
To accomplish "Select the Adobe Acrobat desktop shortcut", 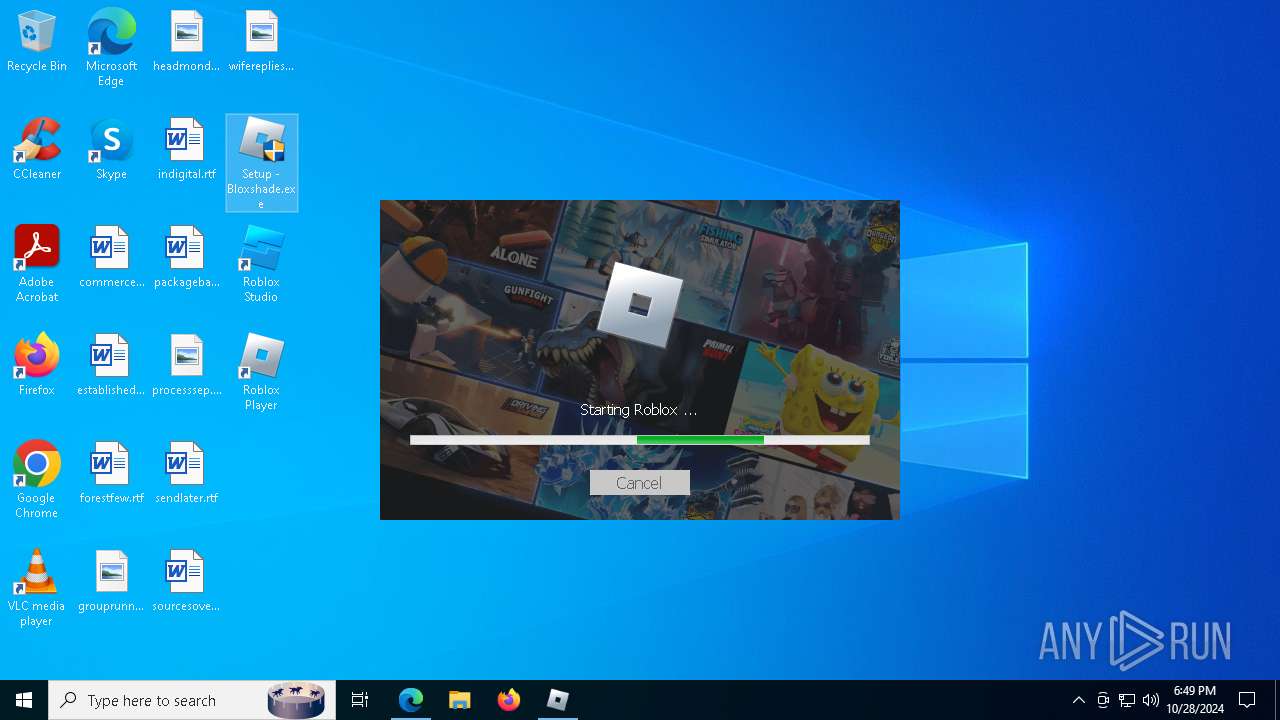I will pyautogui.click(x=37, y=264).
